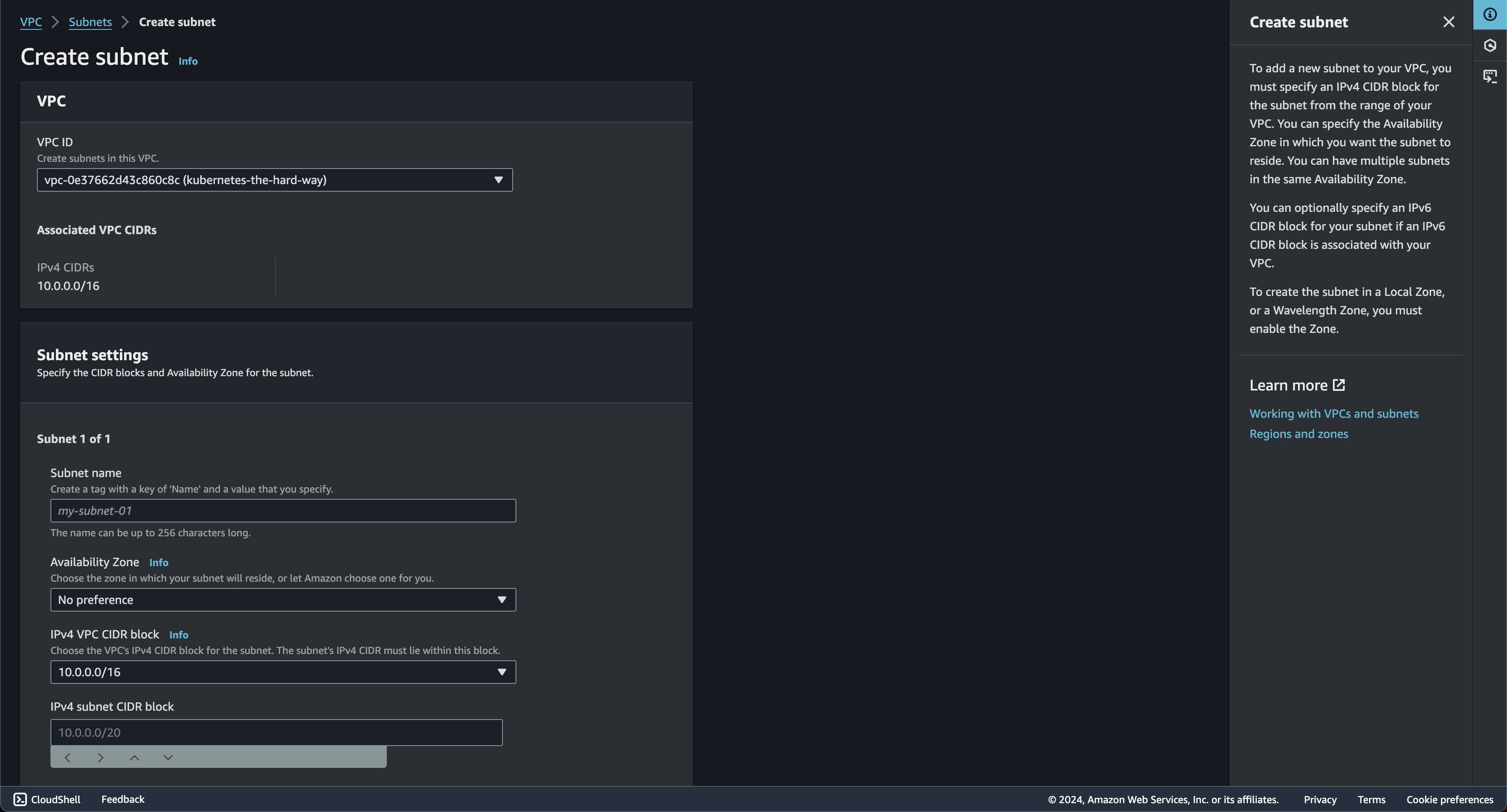The image size is (1507, 812).
Task: Launch CloudShell from the footer
Action: click(x=47, y=799)
